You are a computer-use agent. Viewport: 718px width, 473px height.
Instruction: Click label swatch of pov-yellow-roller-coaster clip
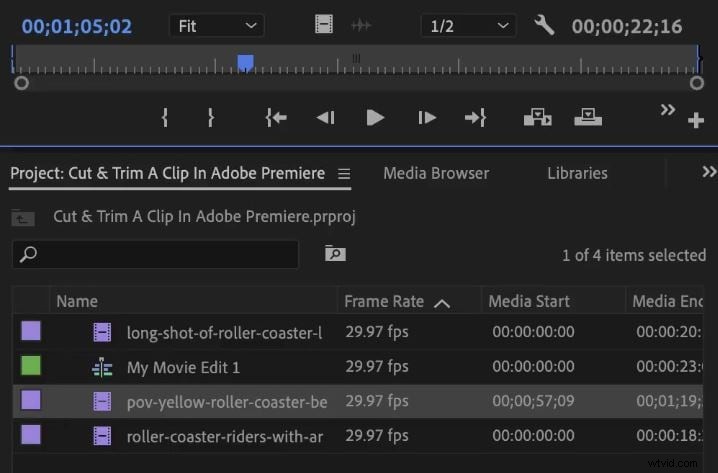pyautogui.click(x=31, y=400)
